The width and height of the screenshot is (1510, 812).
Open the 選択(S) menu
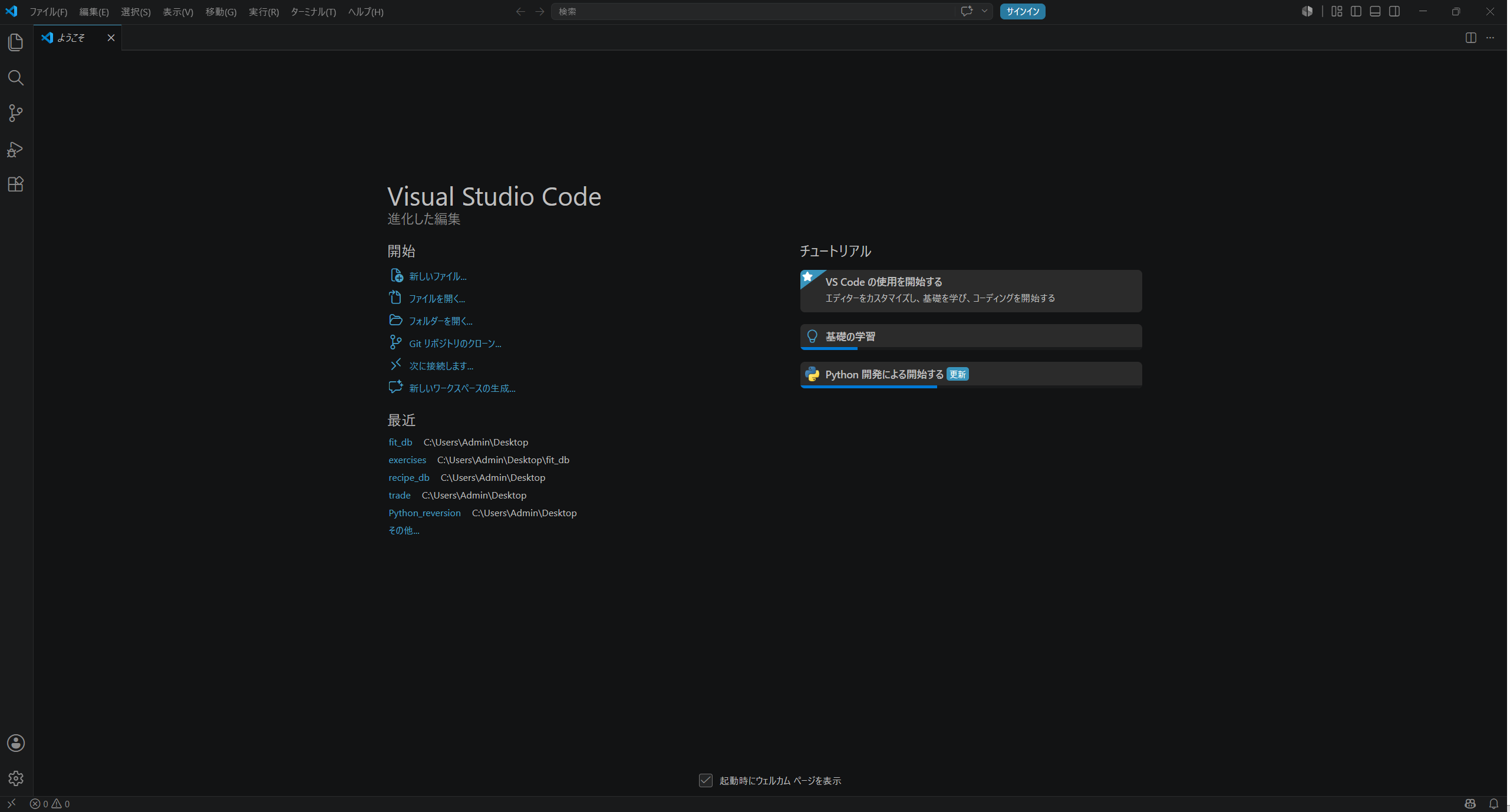coord(136,12)
